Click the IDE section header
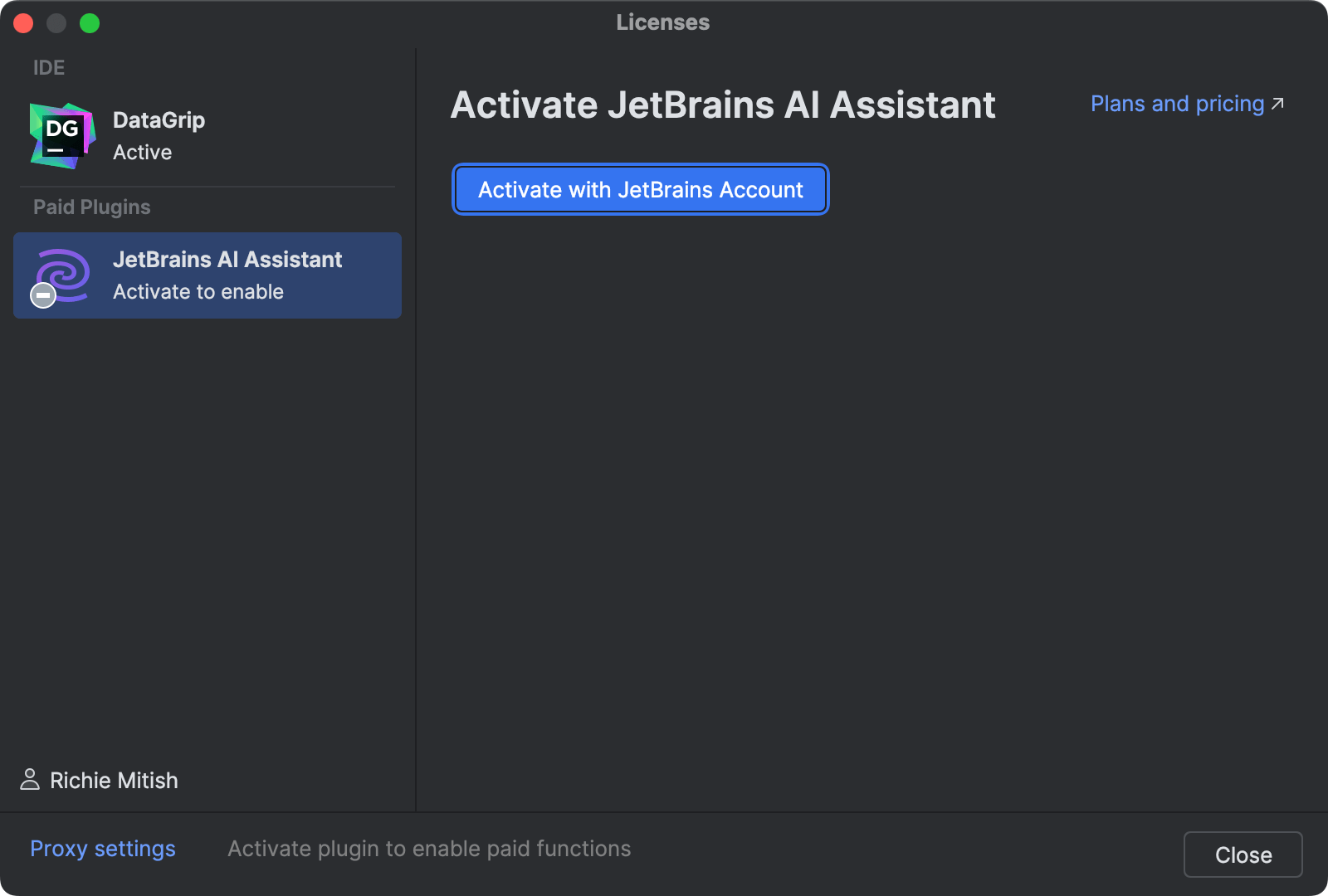The width and height of the screenshot is (1328, 896). tap(49, 67)
